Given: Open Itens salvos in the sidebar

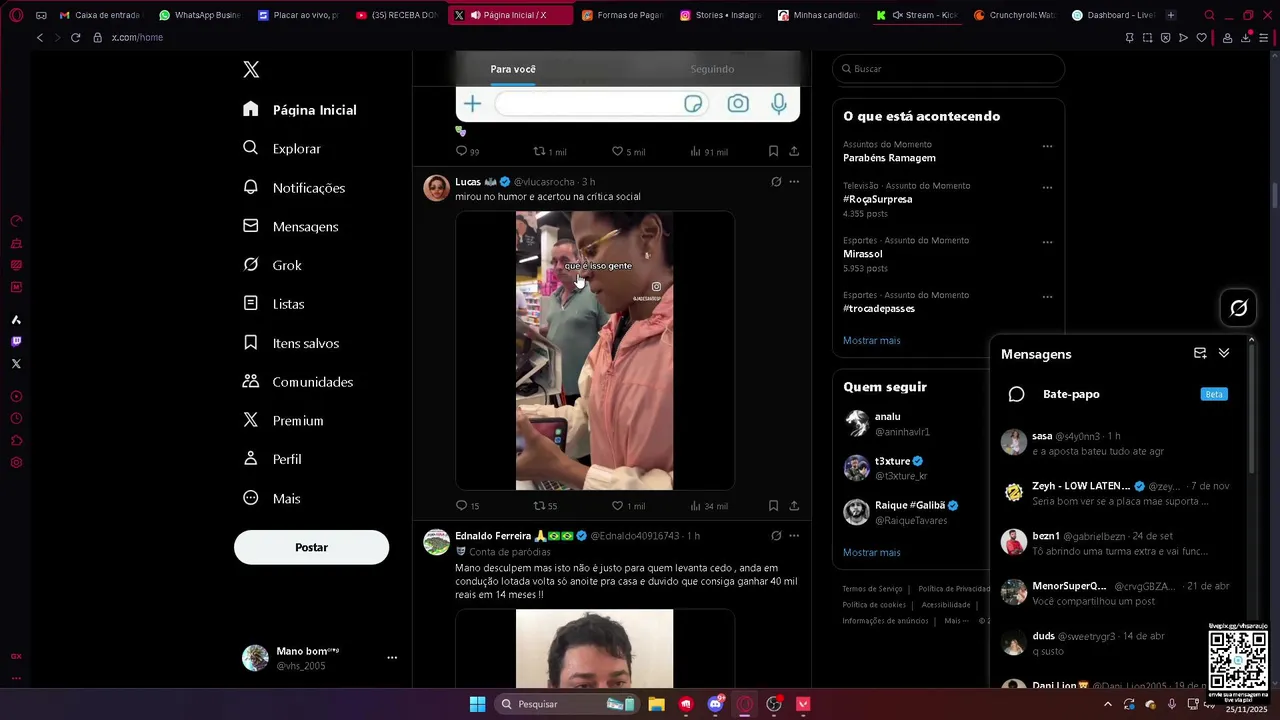Looking at the screenshot, I should 291,343.
